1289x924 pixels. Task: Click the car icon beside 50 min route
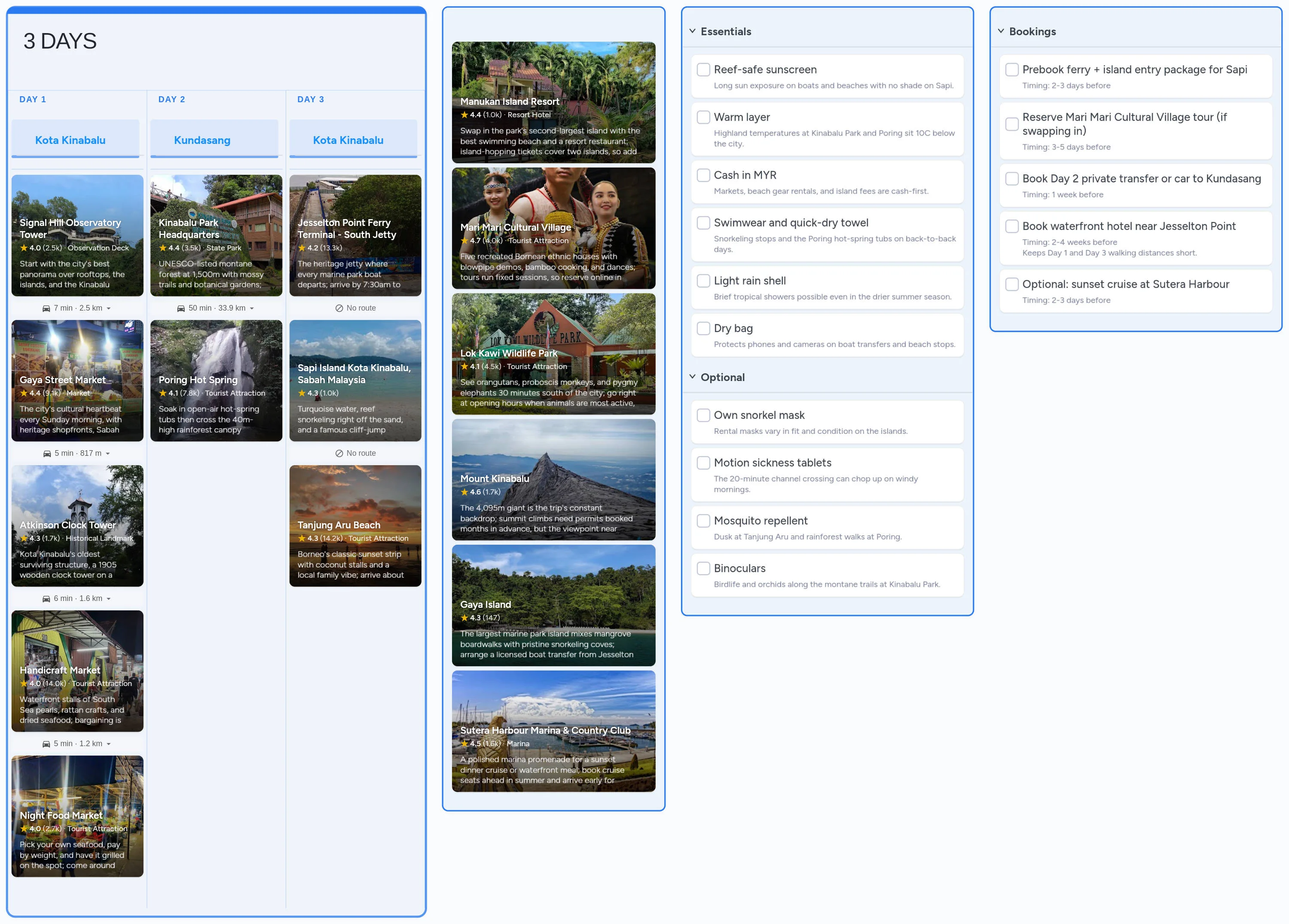(181, 308)
